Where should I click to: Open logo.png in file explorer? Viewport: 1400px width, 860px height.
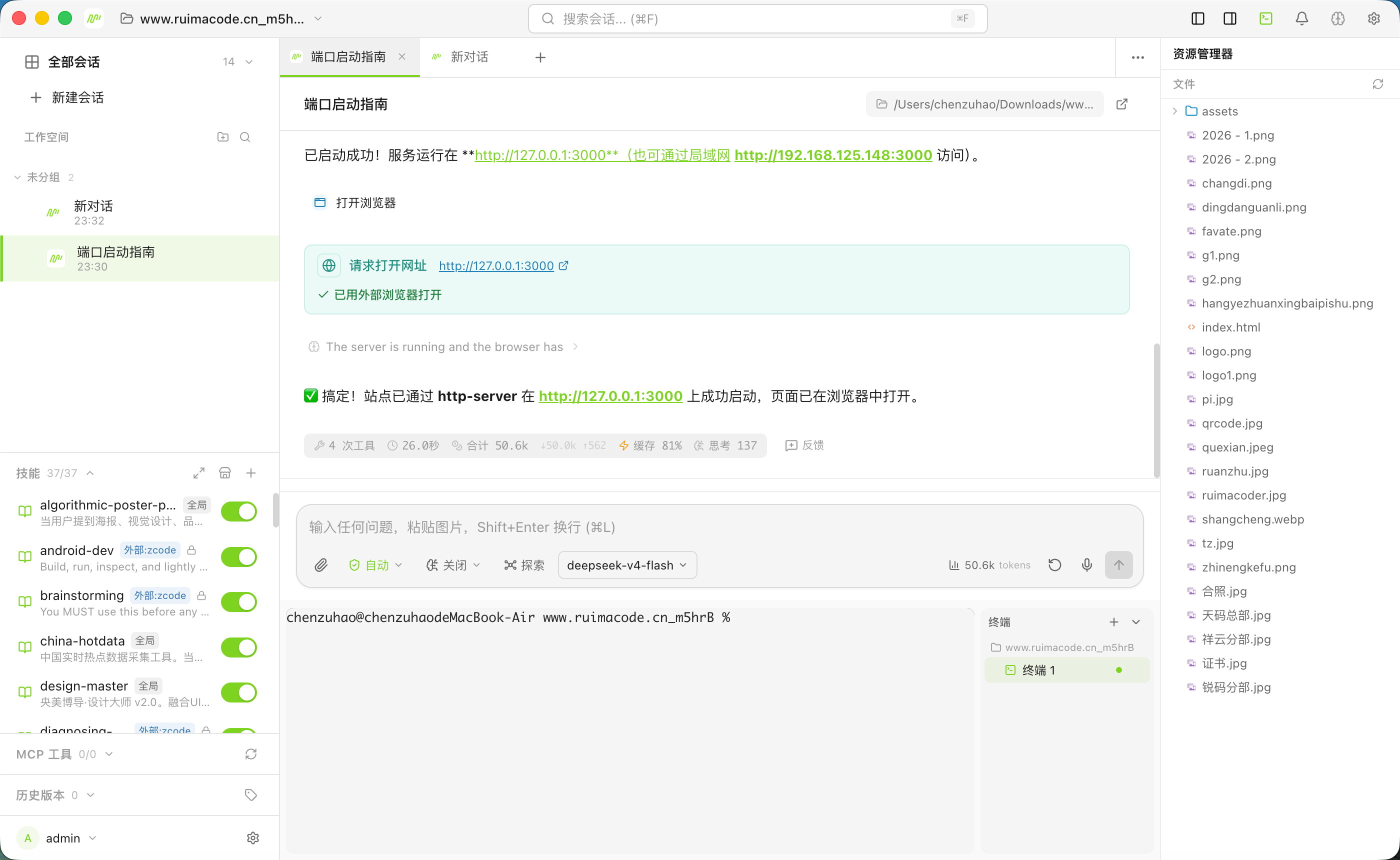[x=1226, y=351]
